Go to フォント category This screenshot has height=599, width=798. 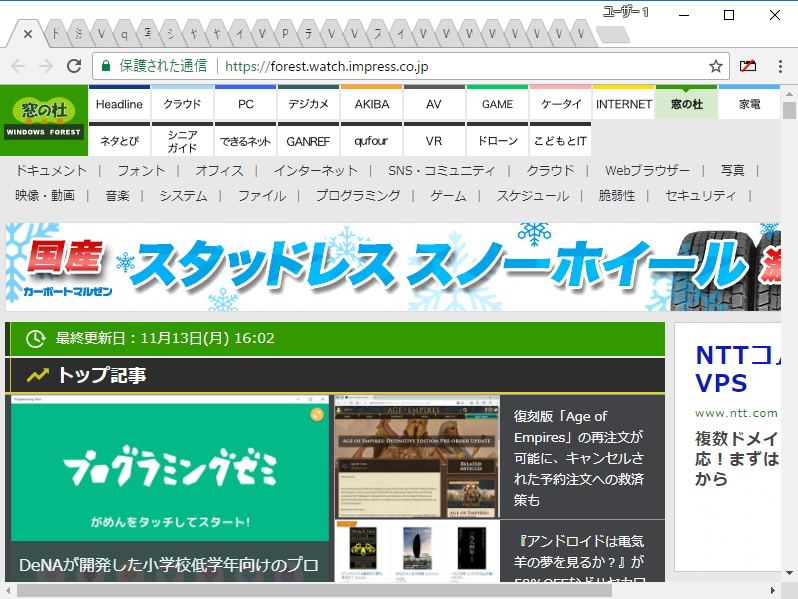coord(141,170)
